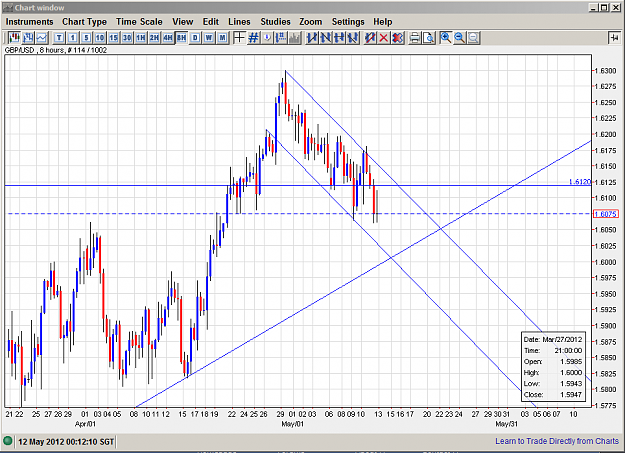Select the bar chart type icon
Image resolution: width=625 pixels, height=453 pixels.
[x=28, y=38]
